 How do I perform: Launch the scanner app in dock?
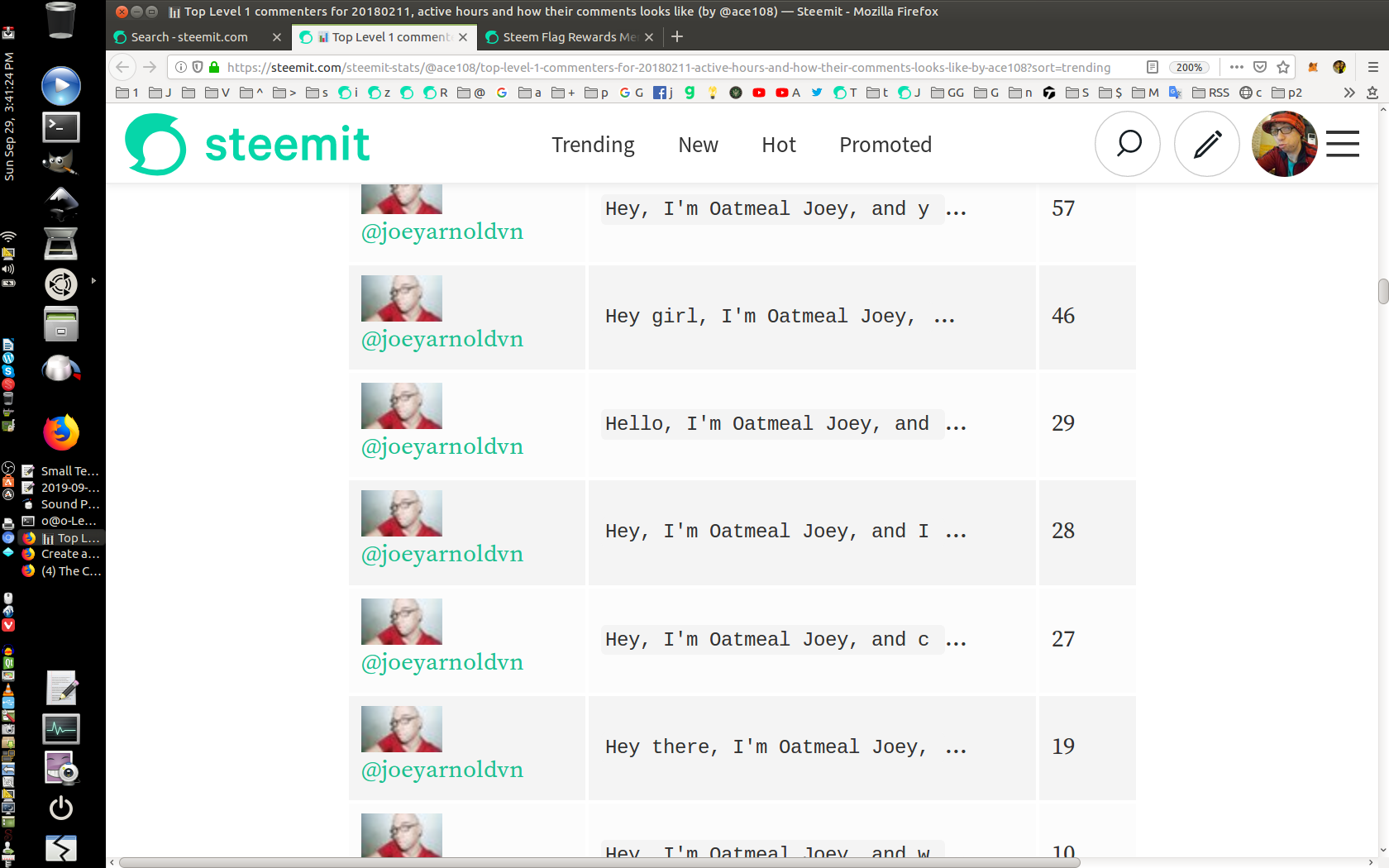pyautogui.click(x=61, y=244)
